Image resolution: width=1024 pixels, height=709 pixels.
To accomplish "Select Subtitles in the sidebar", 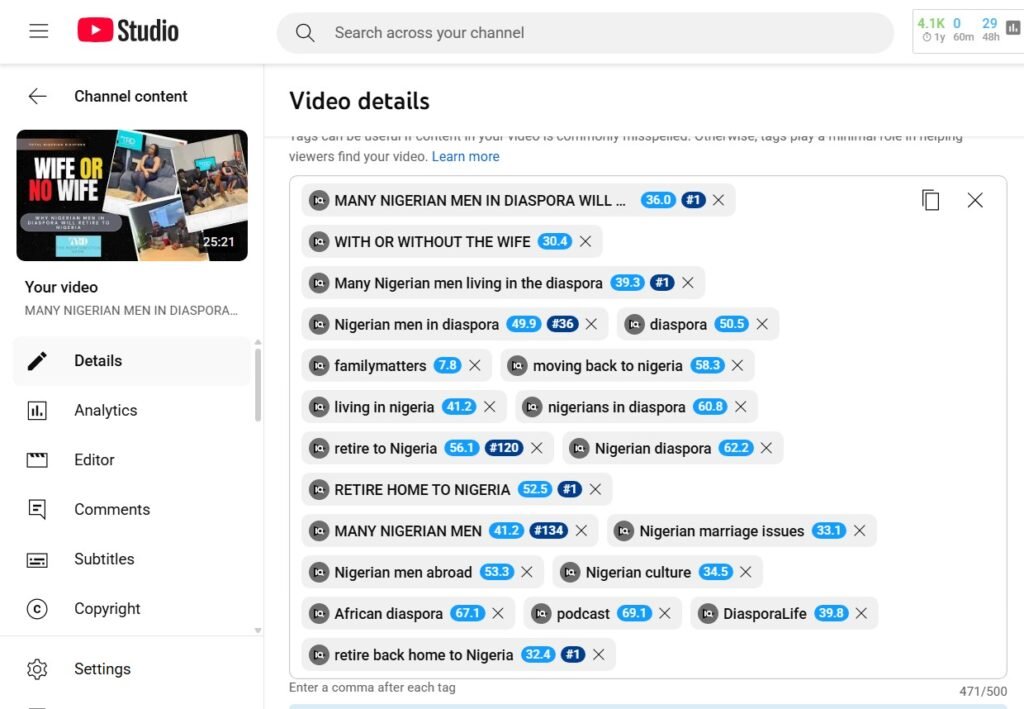I will [x=104, y=559].
